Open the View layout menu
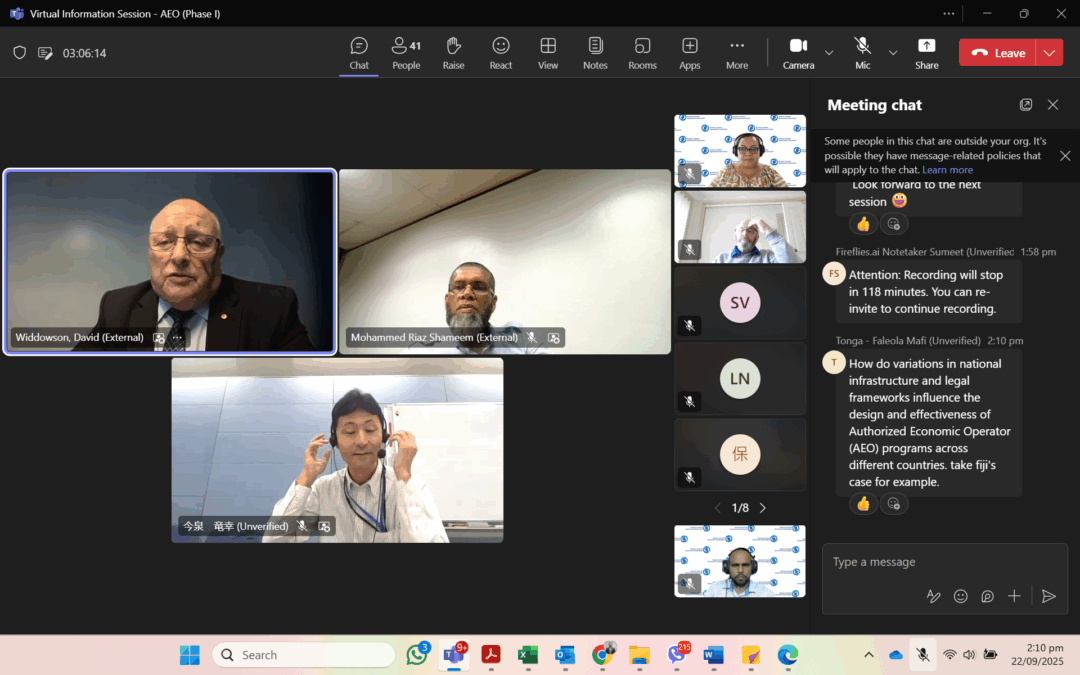 click(548, 52)
